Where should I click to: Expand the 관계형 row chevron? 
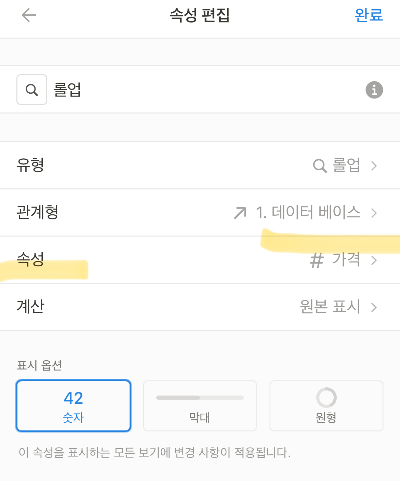point(374,213)
